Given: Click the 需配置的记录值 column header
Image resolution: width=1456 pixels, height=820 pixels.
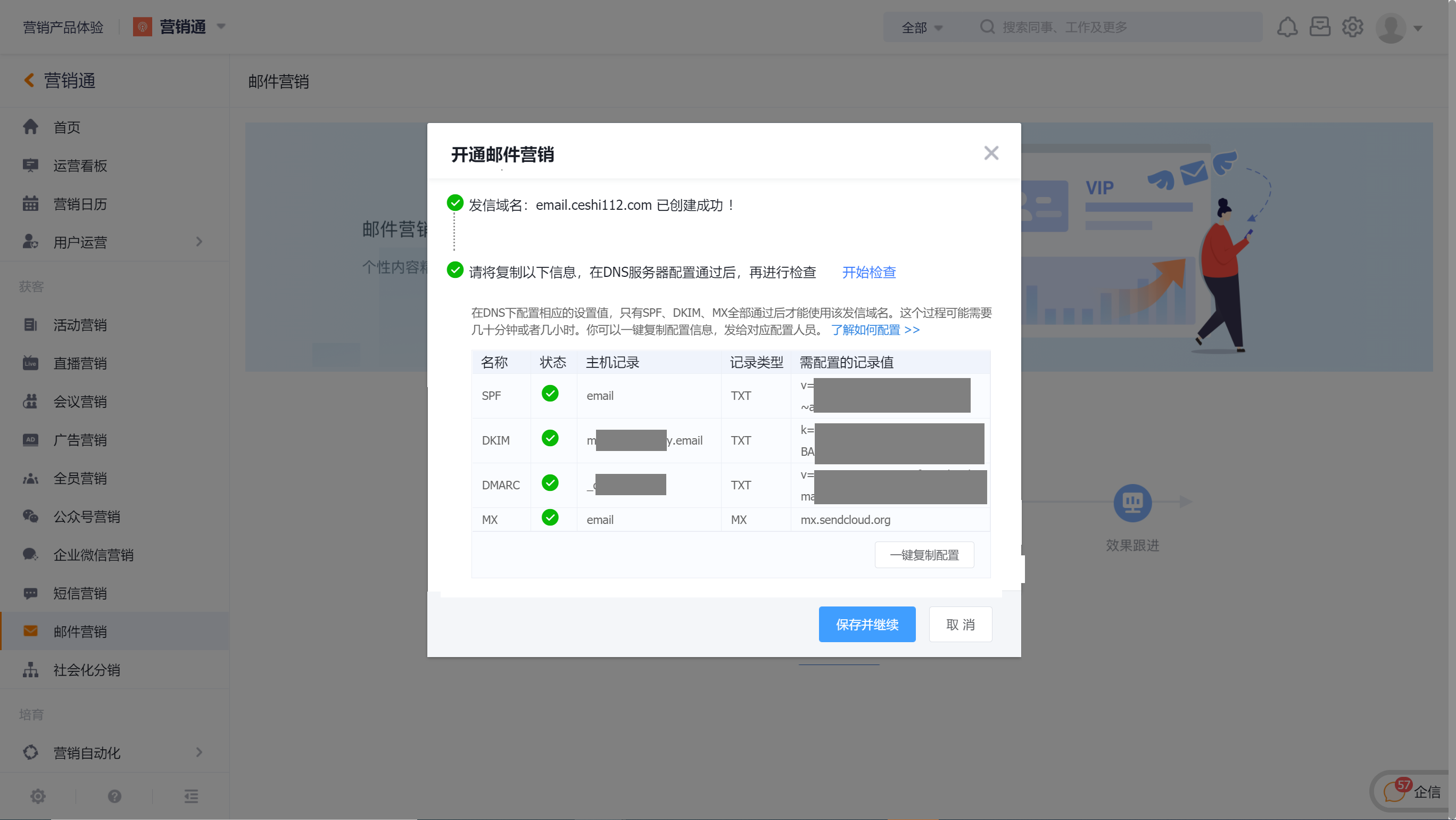Looking at the screenshot, I should [x=846, y=362].
